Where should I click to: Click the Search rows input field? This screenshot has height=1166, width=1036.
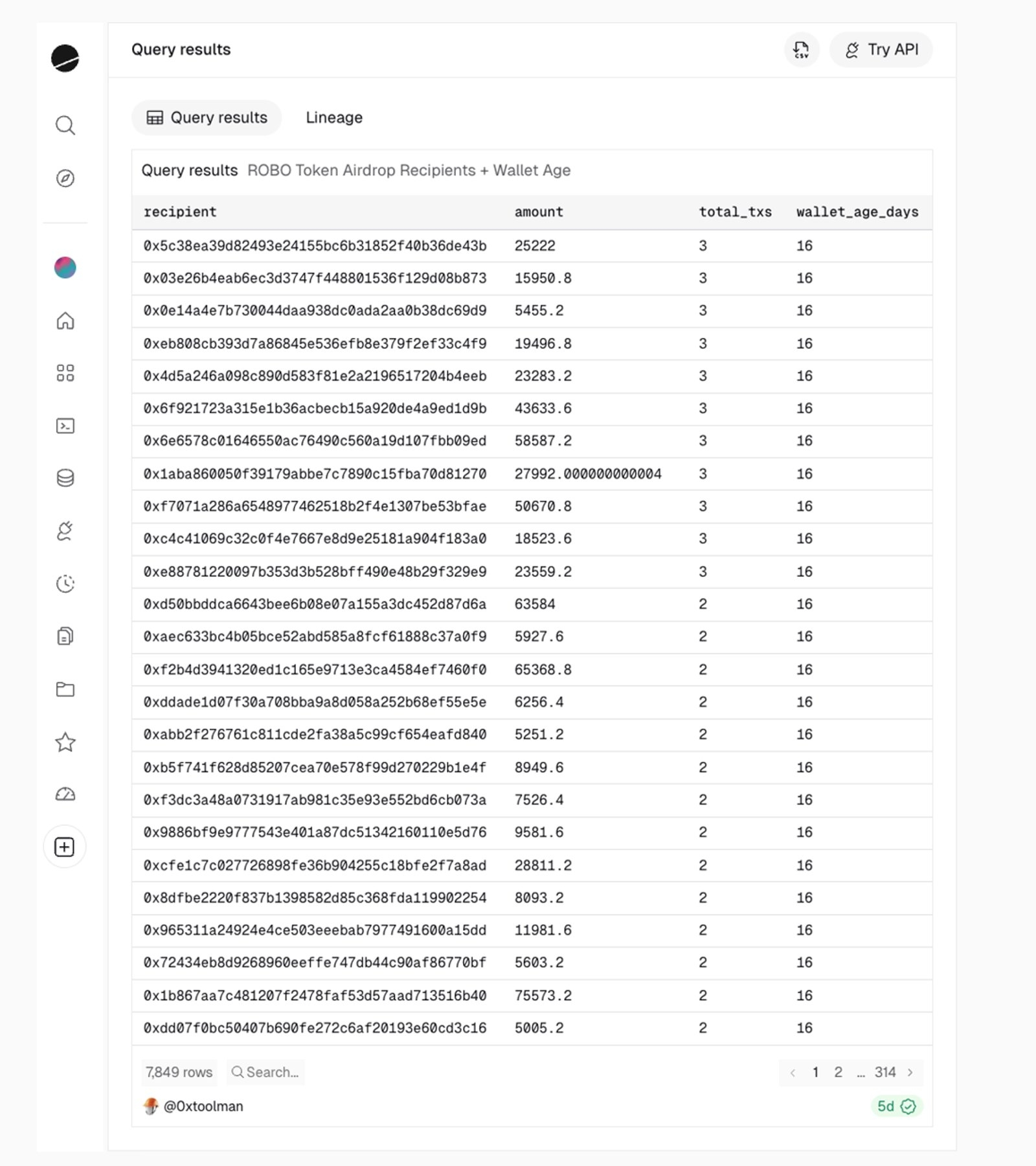pyautogui.click(x=272, y=1073)
